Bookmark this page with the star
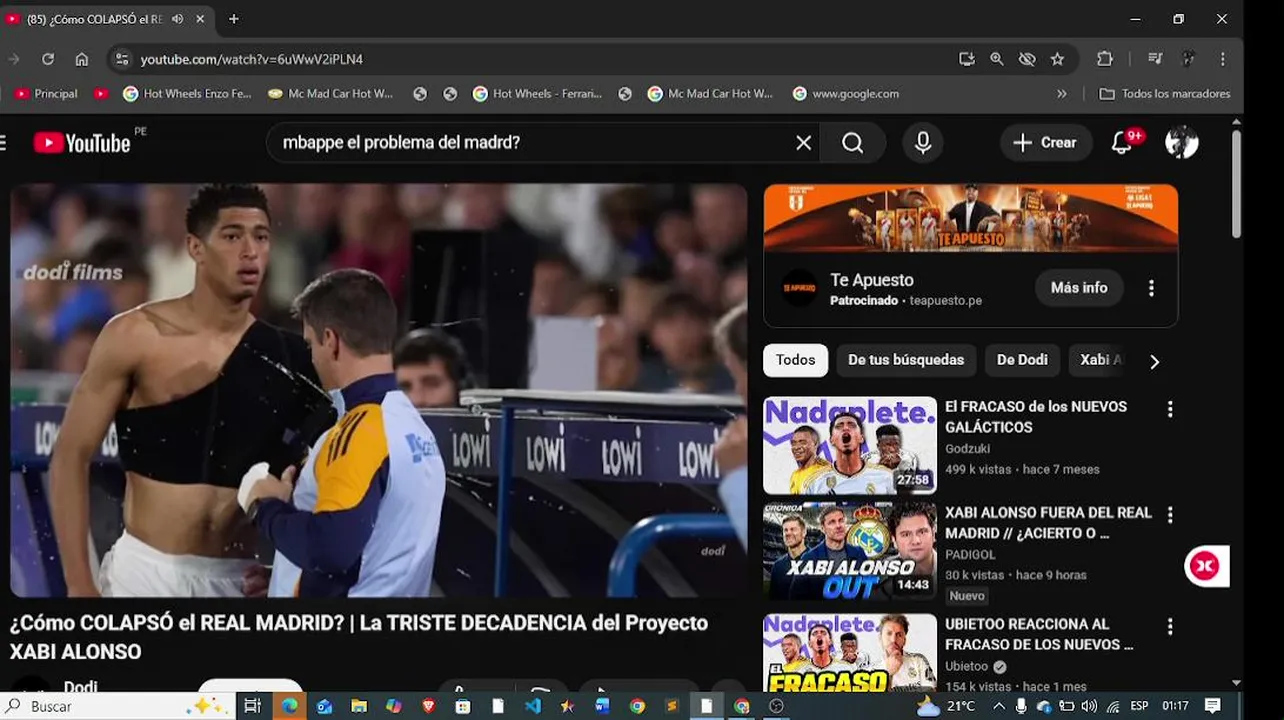This screenshot has width=1284, height=720. [1057, 59]
